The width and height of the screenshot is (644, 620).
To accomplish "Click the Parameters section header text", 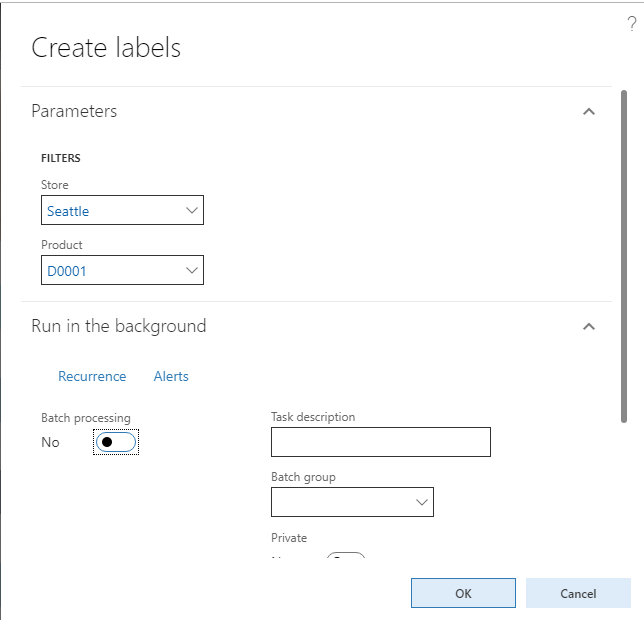I will (x=74, y=112).
